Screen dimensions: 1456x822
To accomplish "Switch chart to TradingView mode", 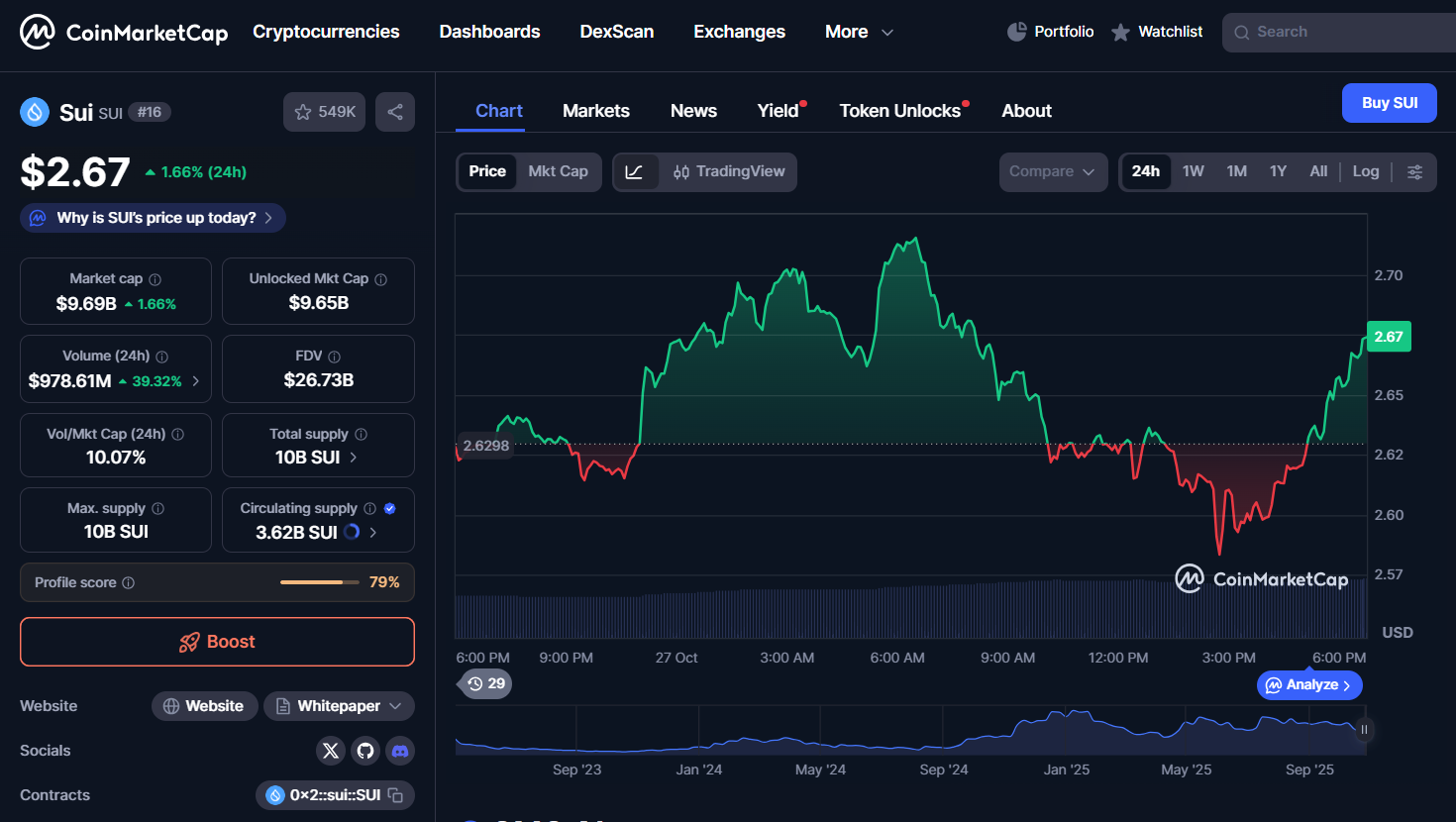I will click(x=729, y=171).
